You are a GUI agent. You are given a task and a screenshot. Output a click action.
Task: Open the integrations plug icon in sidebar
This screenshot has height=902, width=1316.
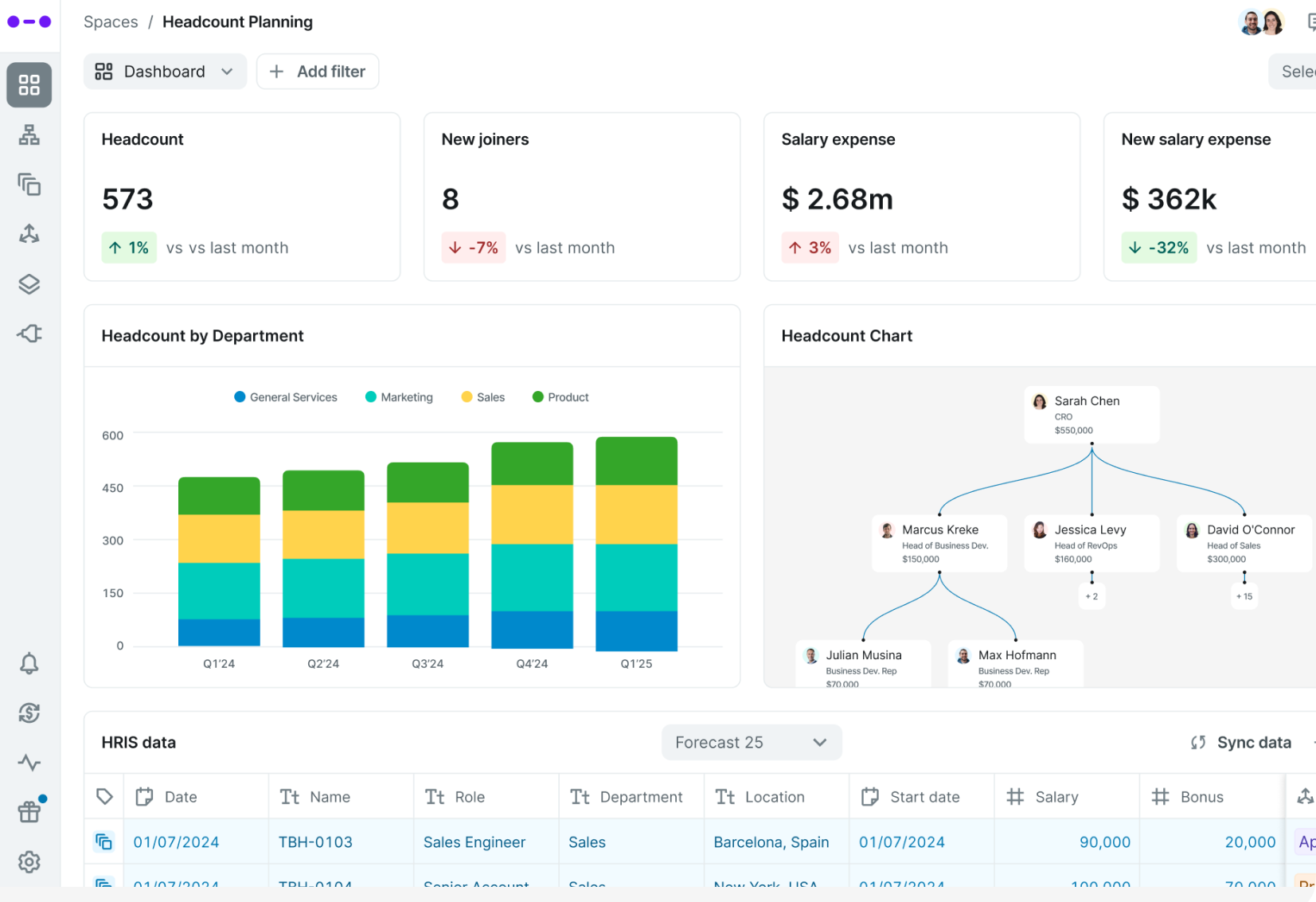tap(29, 334)
